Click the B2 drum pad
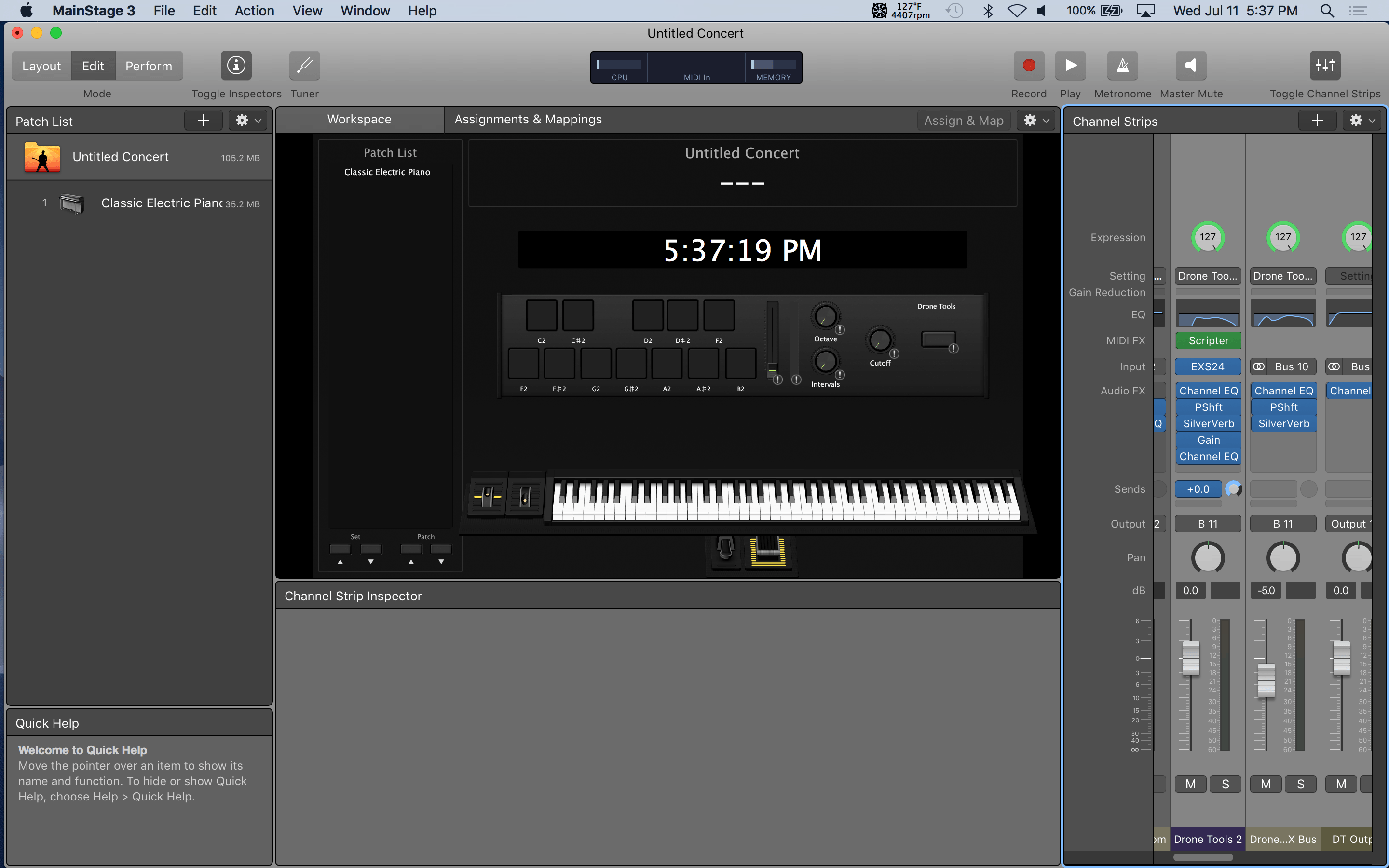The image size is (1389, 868). [740, 364]
